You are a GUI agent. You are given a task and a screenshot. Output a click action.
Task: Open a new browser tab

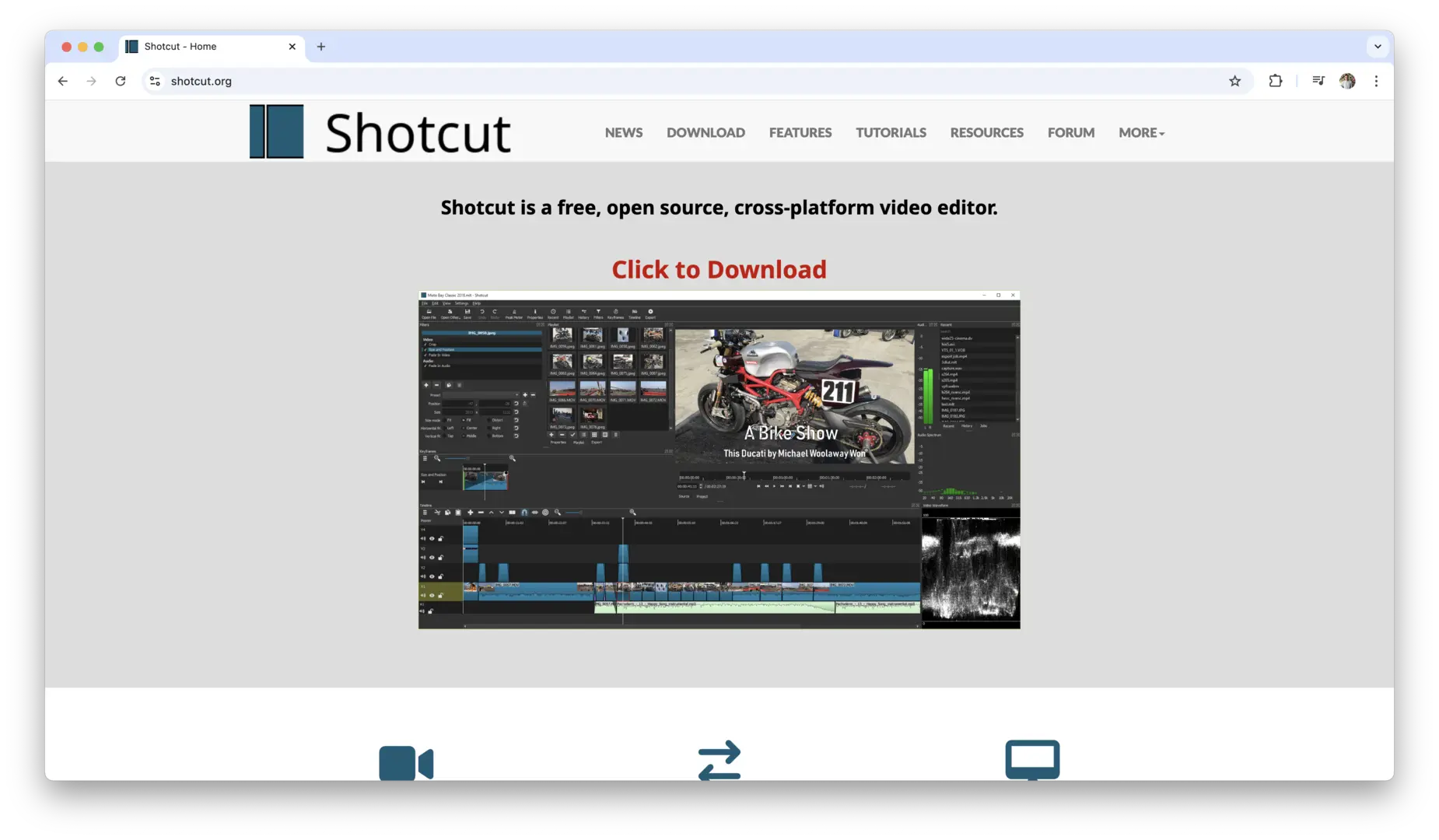pos(321,47)
